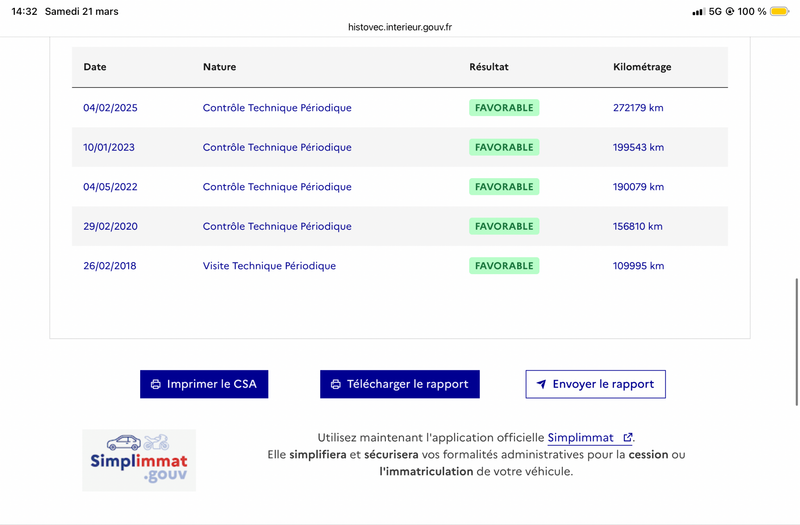Viewport: 800px width, 525px height.
Task: Click the 190079 km mileage entry
Action: point(638,187)
